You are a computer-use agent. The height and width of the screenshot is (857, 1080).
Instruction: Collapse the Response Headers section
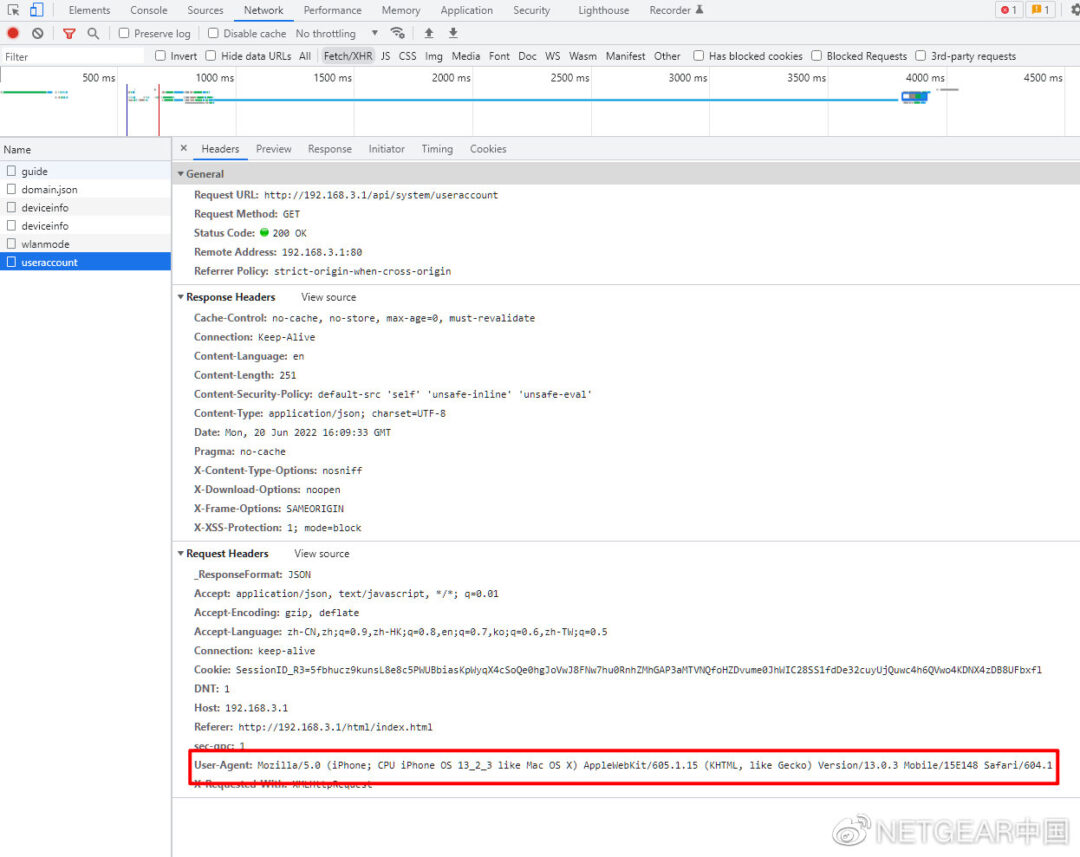coord(180,297)
